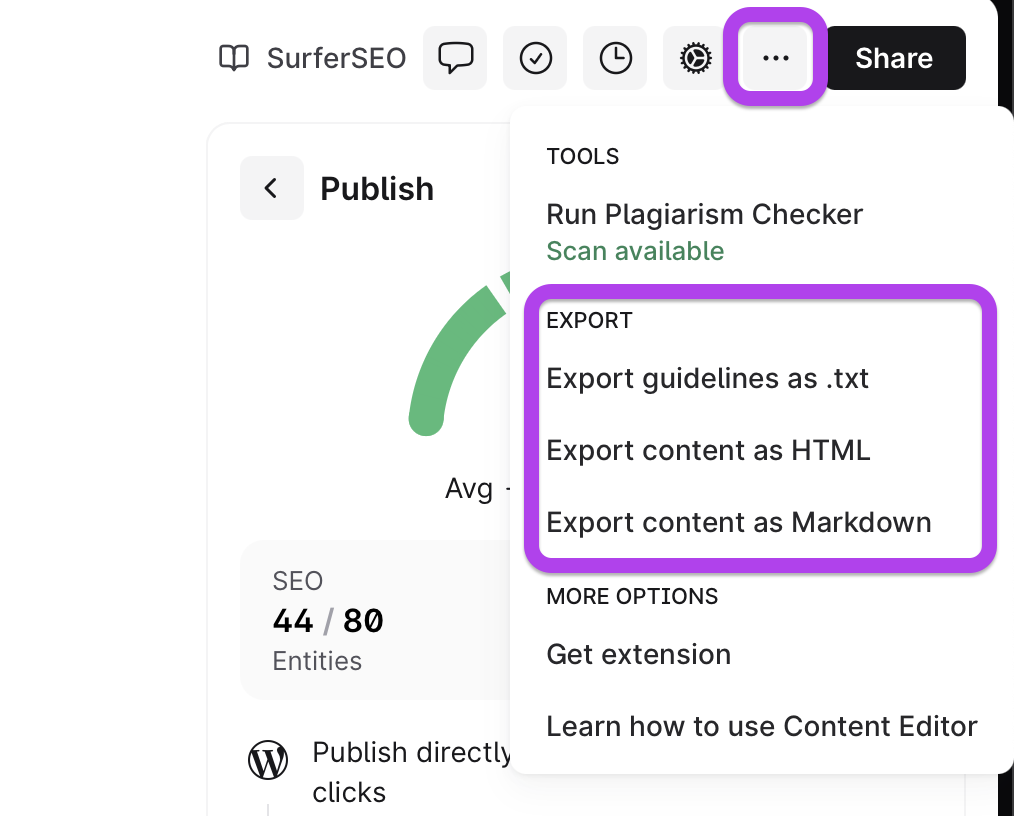1014x816 pixels.
Task: Open Learn how to use Content Editor
Action: (x=761, y=727)
